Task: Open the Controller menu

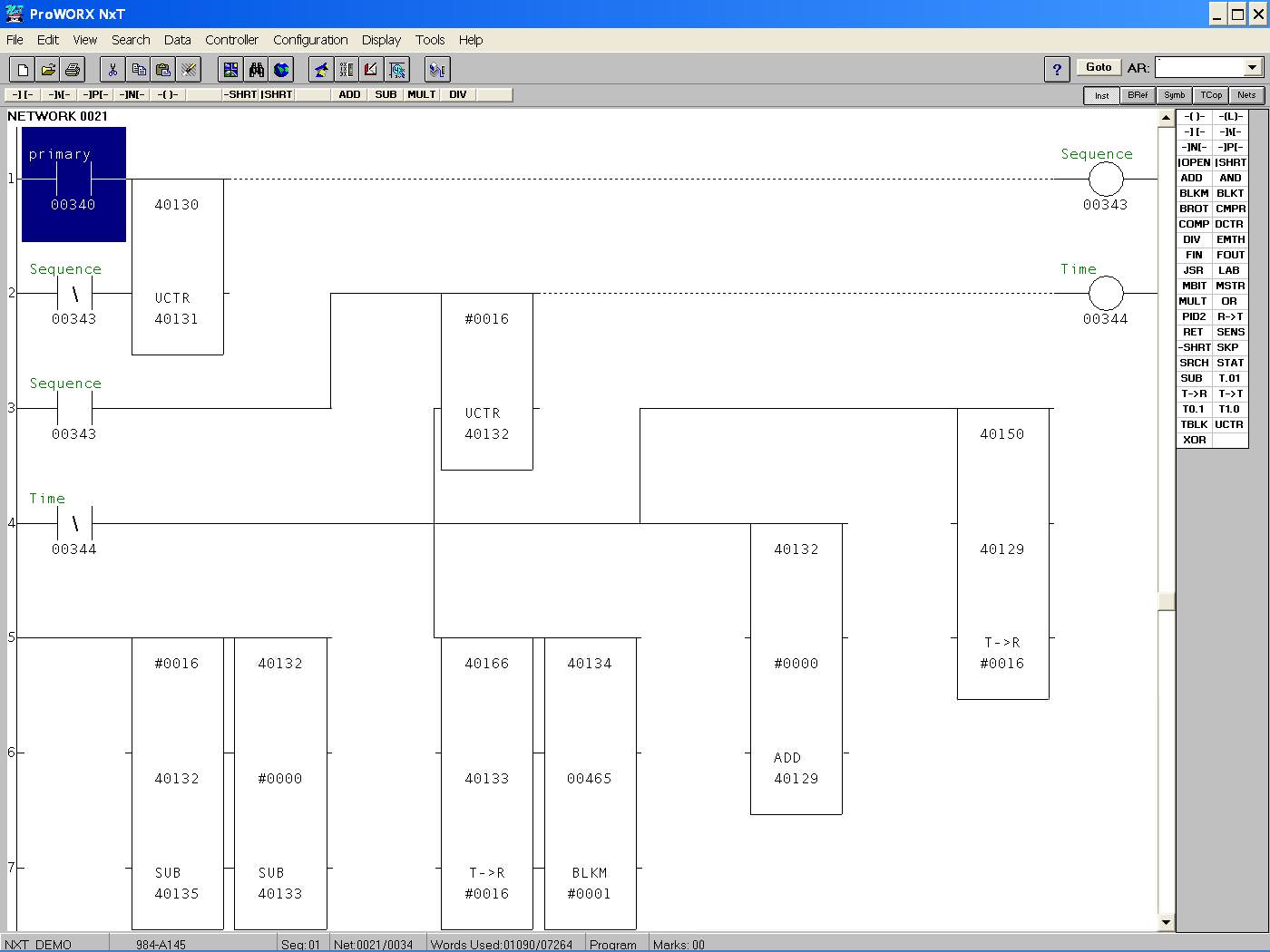Action: (x=231, y=40)
